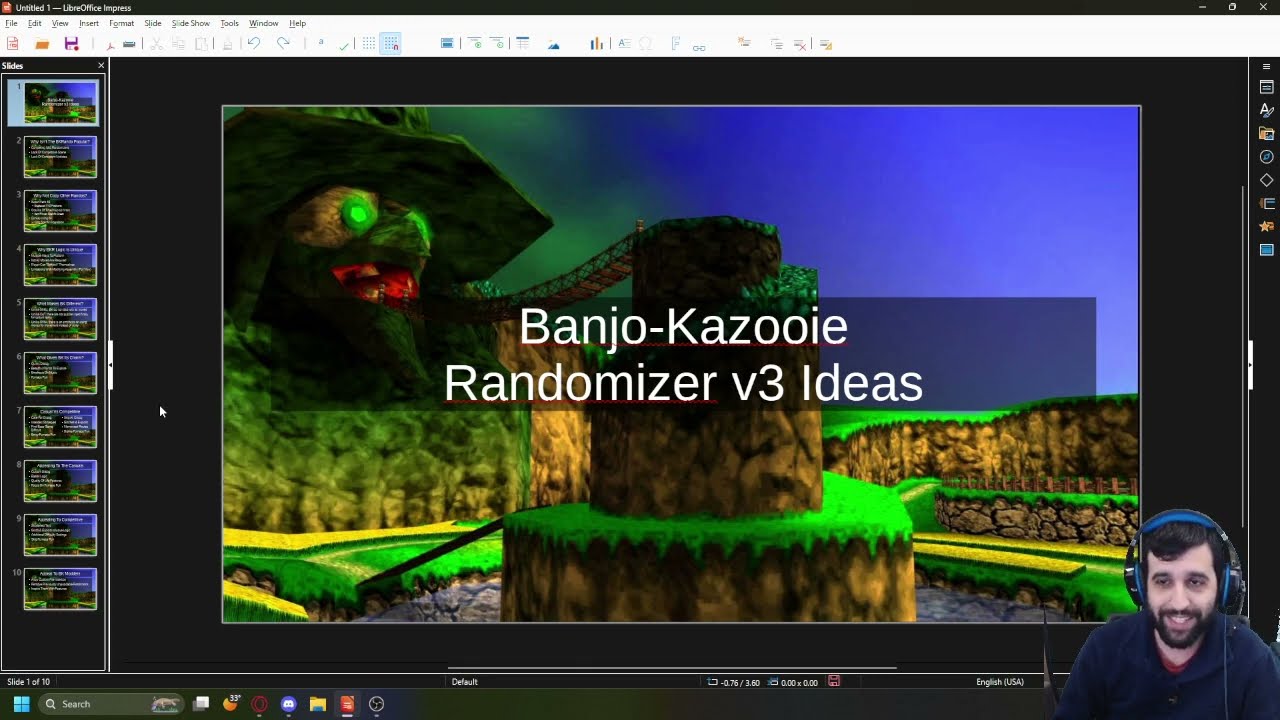The image size is (1280, 720).
Task: Insert a table via toolbar
Action: [523, 44]
